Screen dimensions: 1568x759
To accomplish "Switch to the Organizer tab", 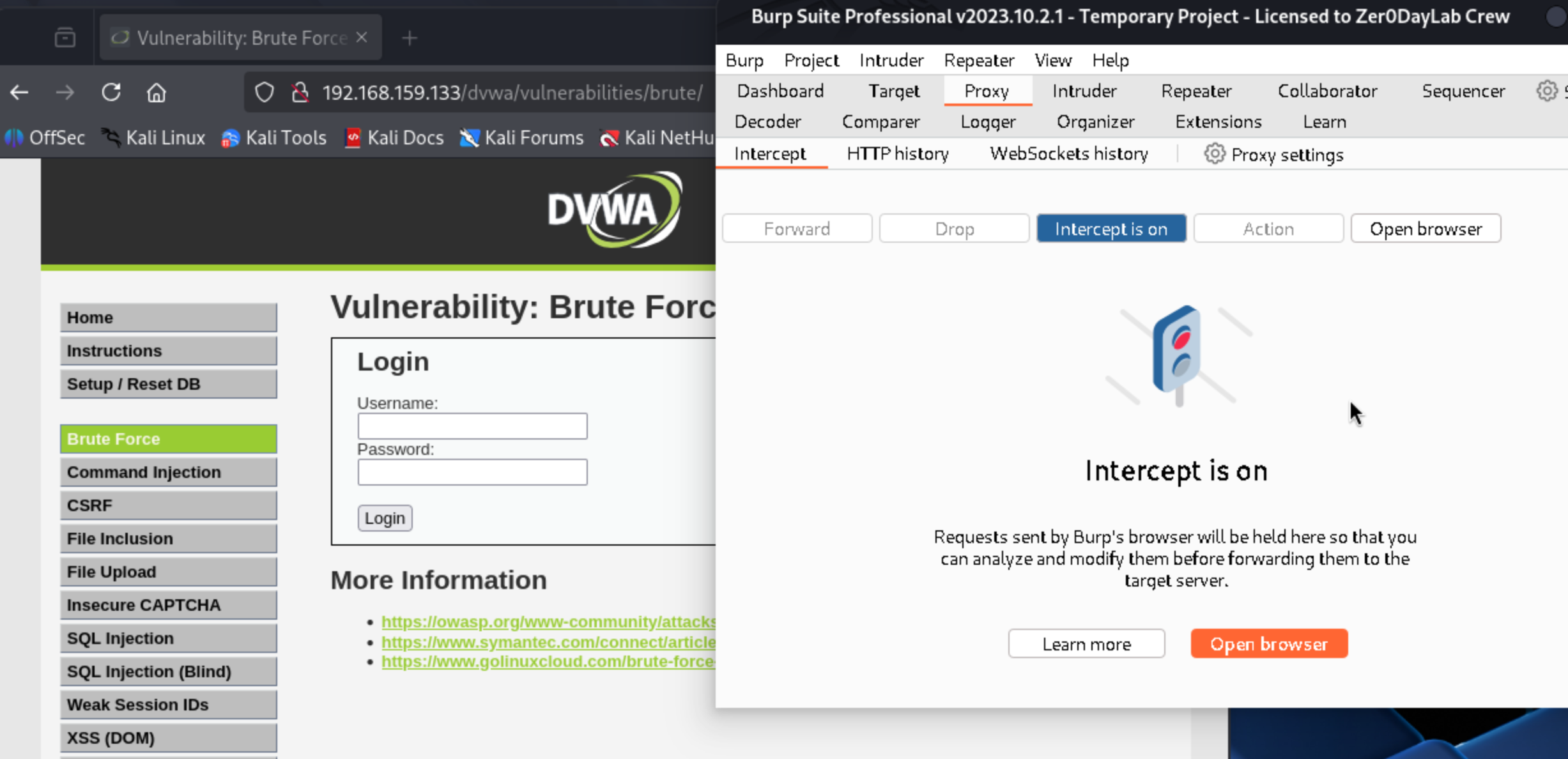I will pos(1095,121).
